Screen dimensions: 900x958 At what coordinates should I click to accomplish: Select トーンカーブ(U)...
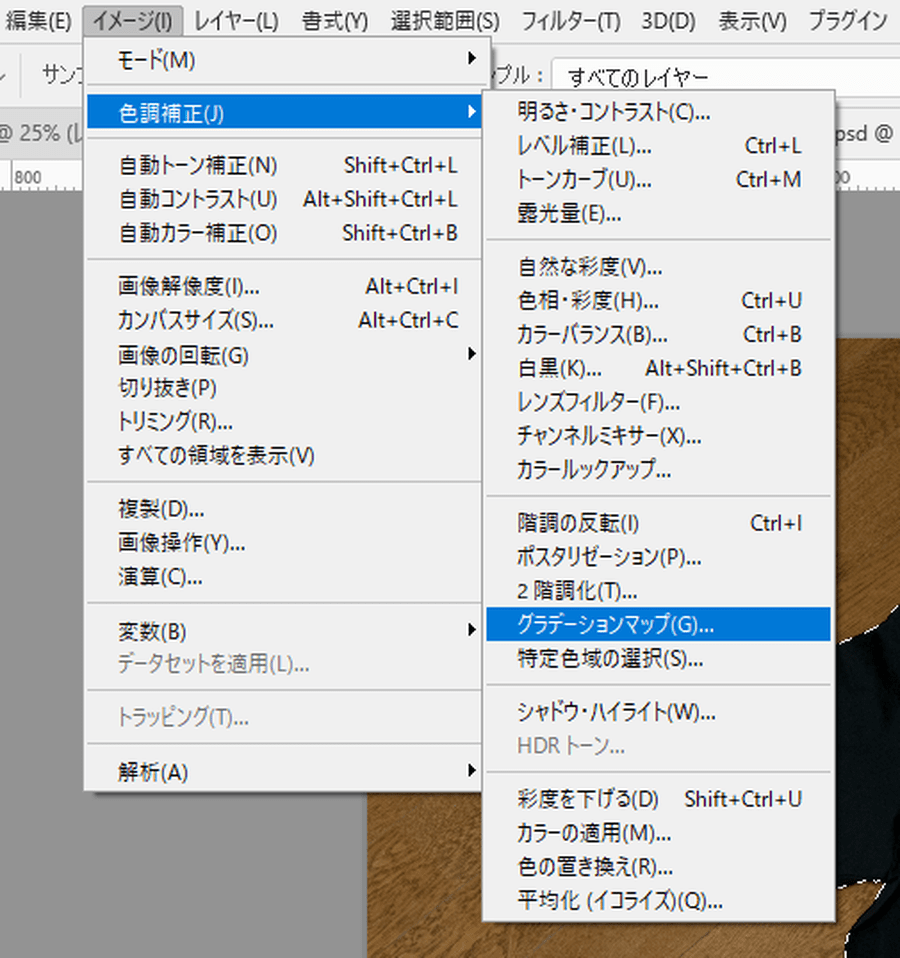tap(658, 180)
